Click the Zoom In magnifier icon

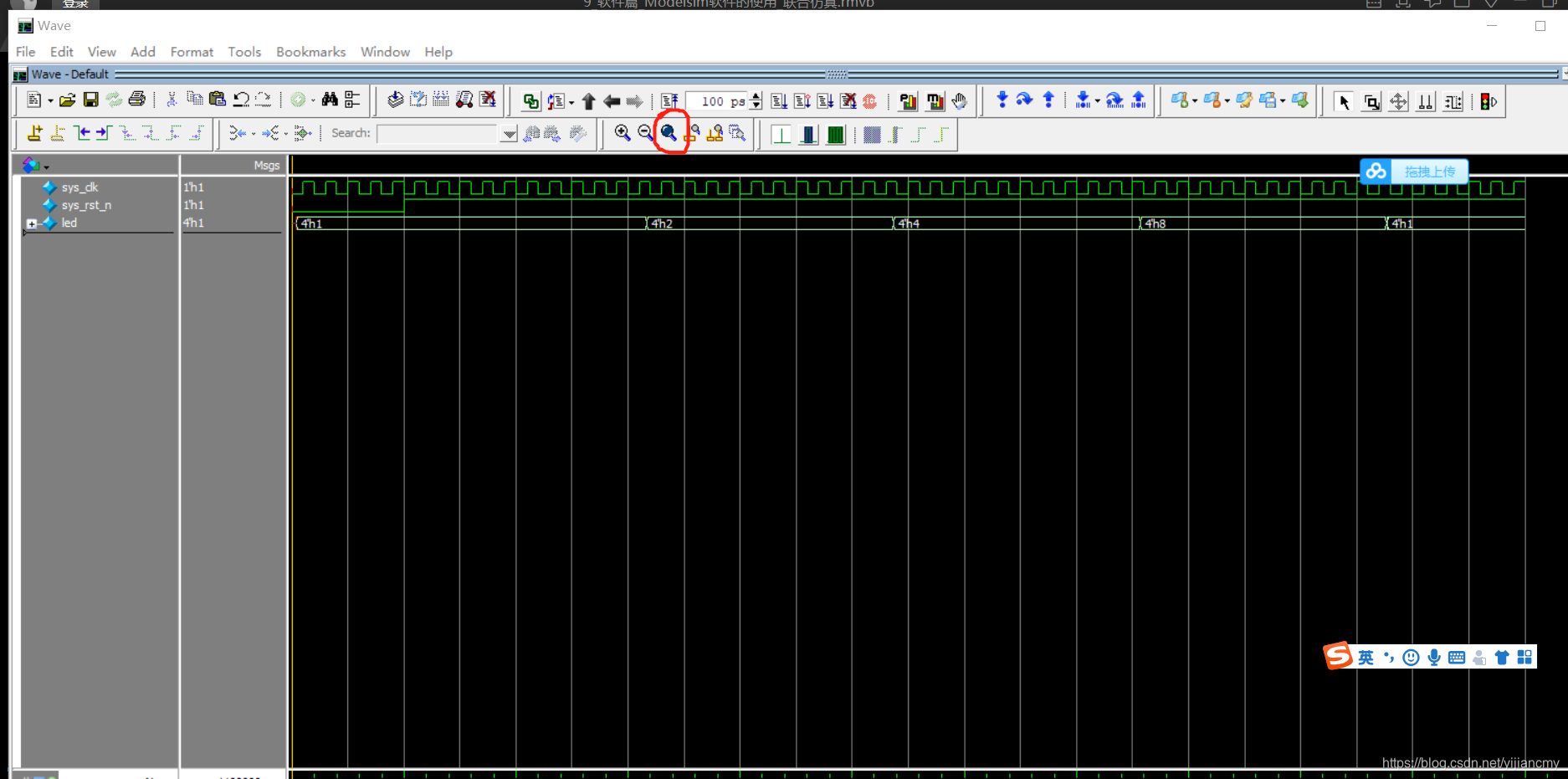coord(623,132)
